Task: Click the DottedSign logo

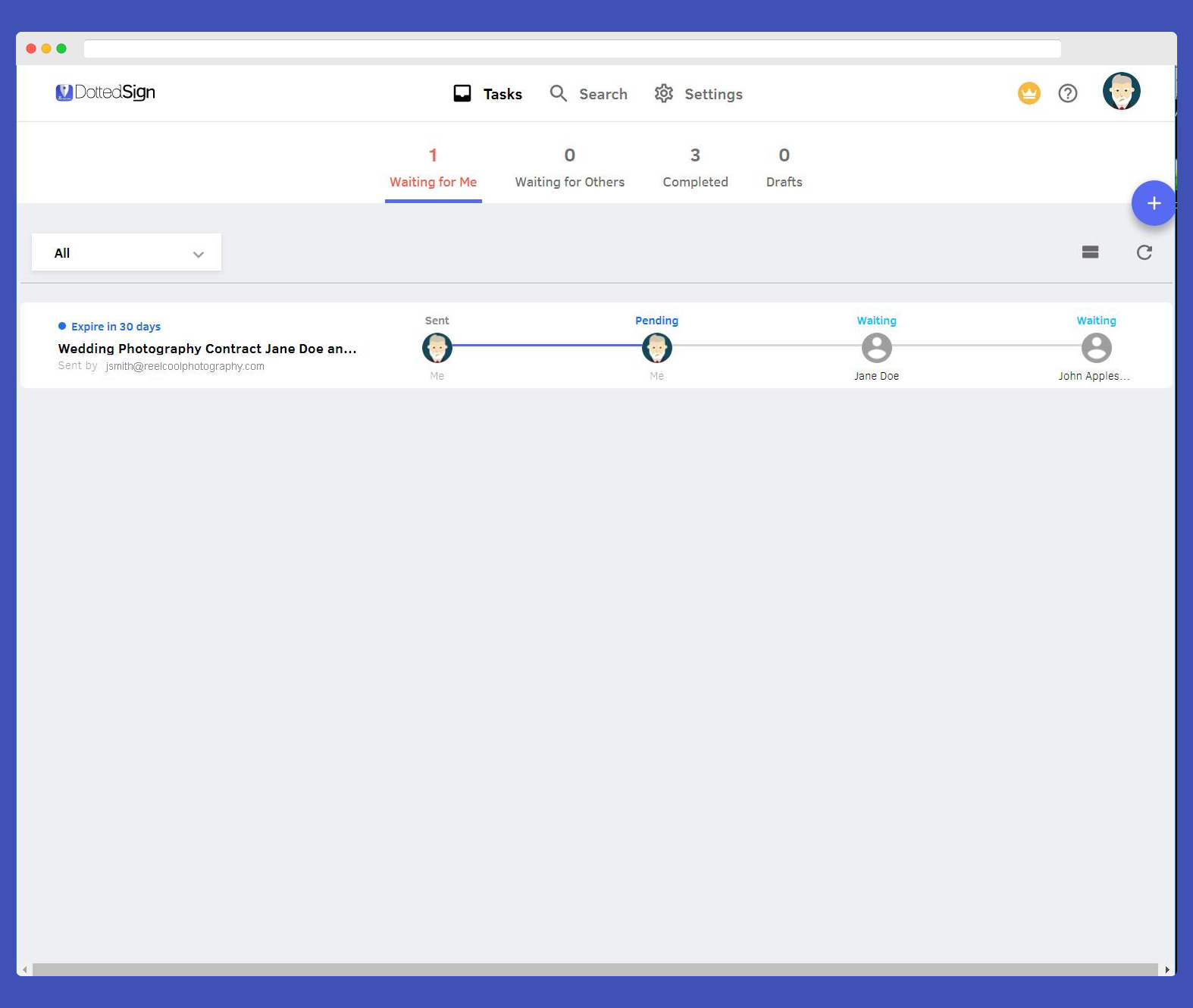Action: pyautogui.click(x=105, y=92)
